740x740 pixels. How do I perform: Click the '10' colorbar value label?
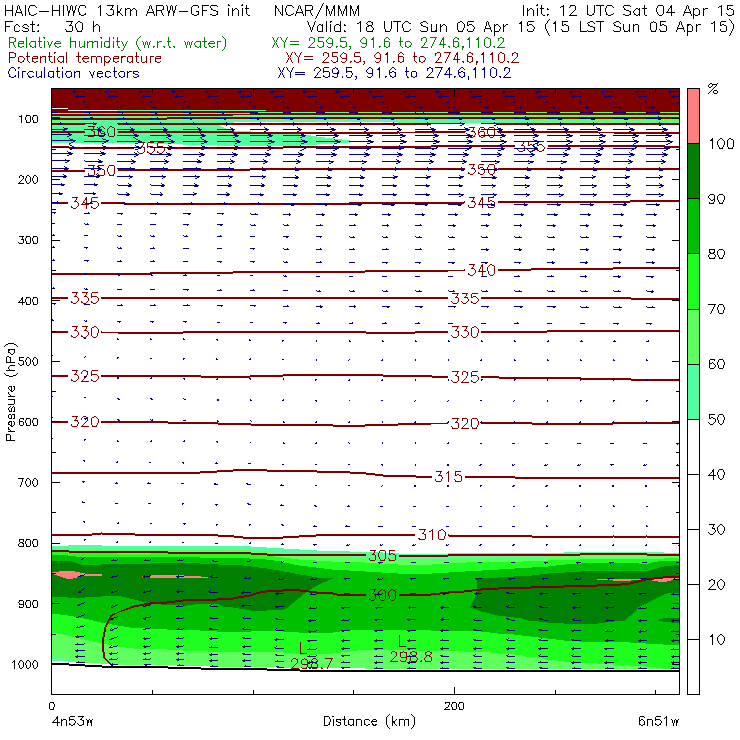click(x=716, y=640)
